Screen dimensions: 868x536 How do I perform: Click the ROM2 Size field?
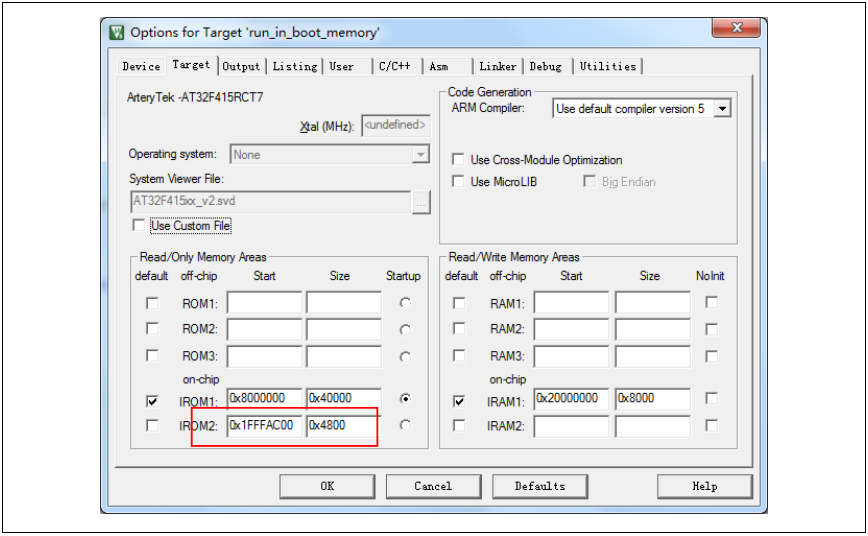[x=344, y=329]
